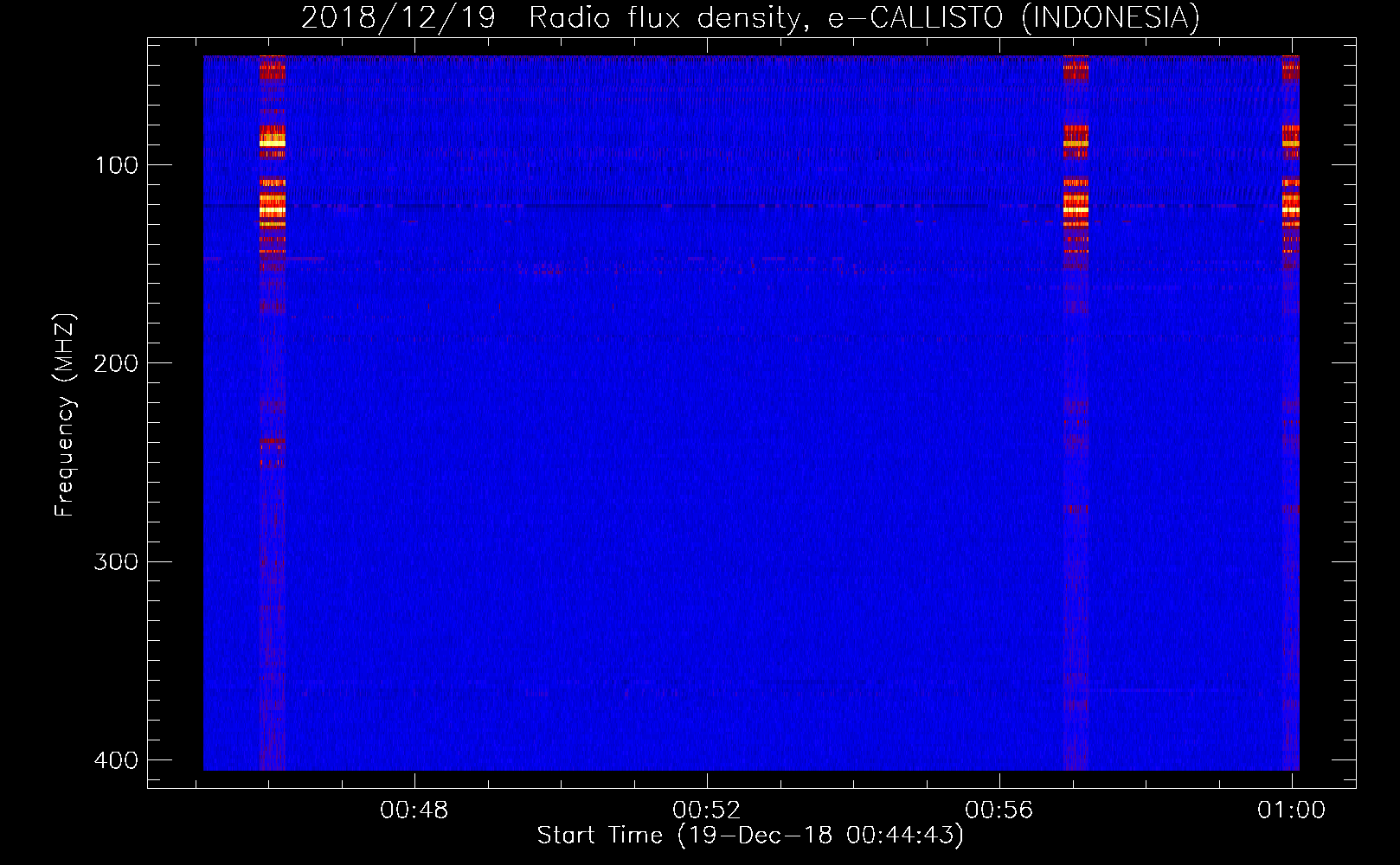This screenshot has width=1400, height=865.
Task: Click the date "2018/12/19" in the title
Action: tap(398, 18)
